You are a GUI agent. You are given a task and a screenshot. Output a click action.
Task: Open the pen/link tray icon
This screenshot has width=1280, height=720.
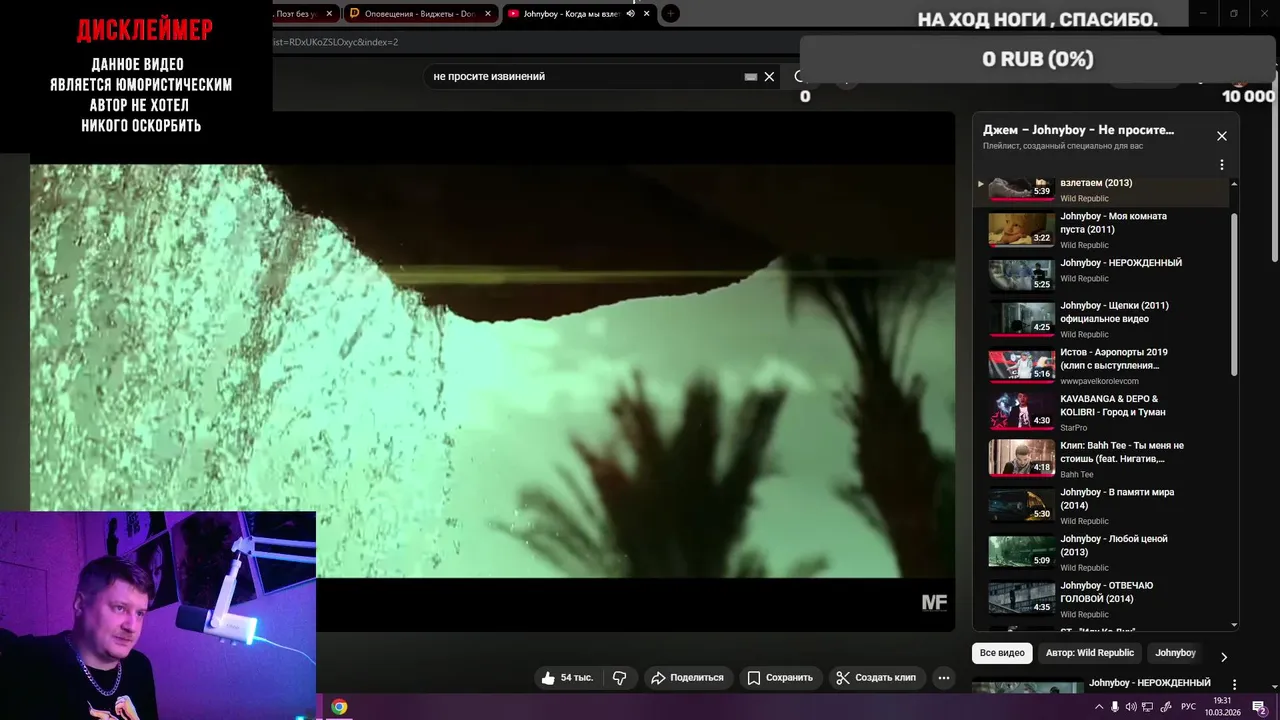pyautogui.click(x=1165, y=707)
